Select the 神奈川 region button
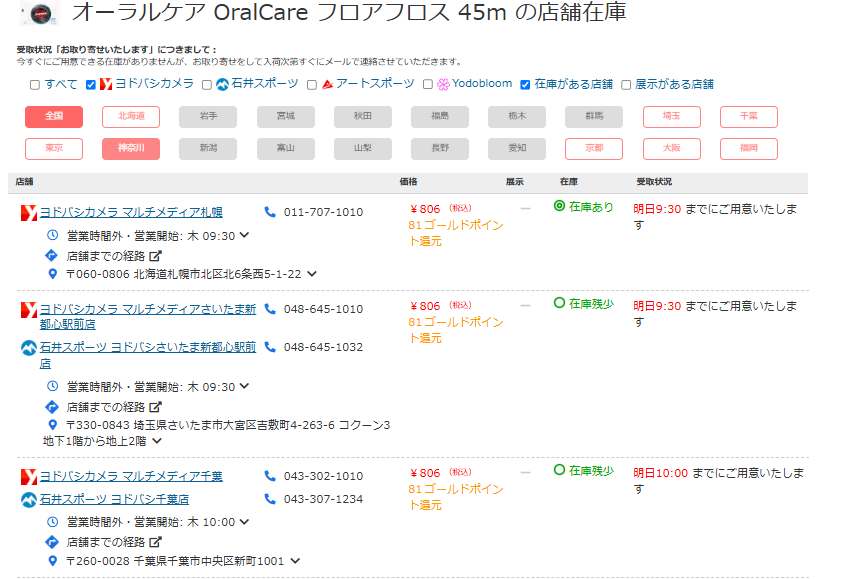854x579 pixels. (131, 149)
